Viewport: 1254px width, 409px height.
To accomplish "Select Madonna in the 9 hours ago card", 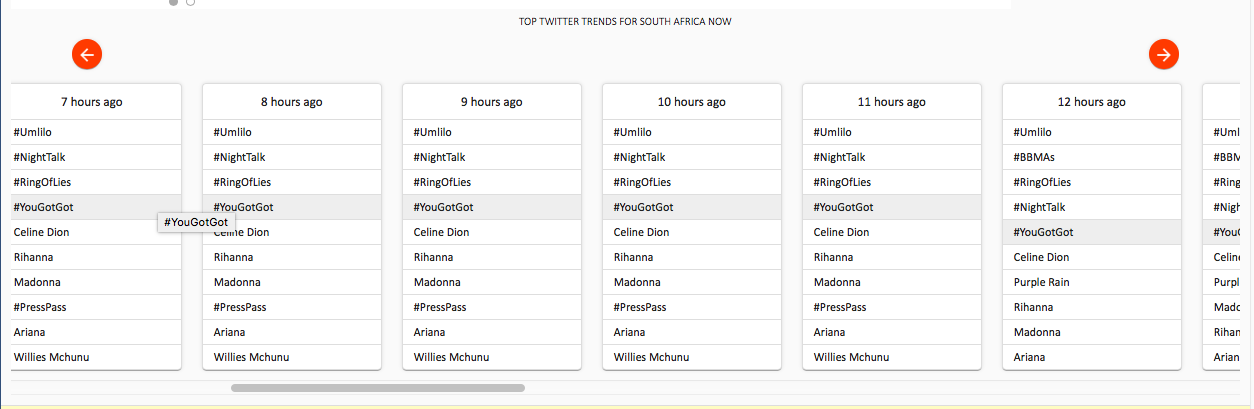I will click(437, 282).
